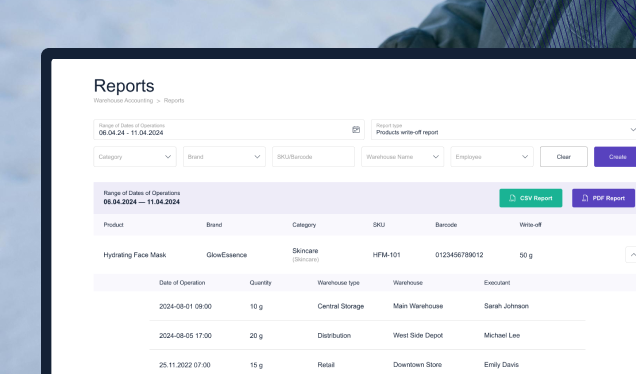This screenshot has width=636, height=374.
Task: Click the Distribution warehouse type
Action: [x=334, y=335]
